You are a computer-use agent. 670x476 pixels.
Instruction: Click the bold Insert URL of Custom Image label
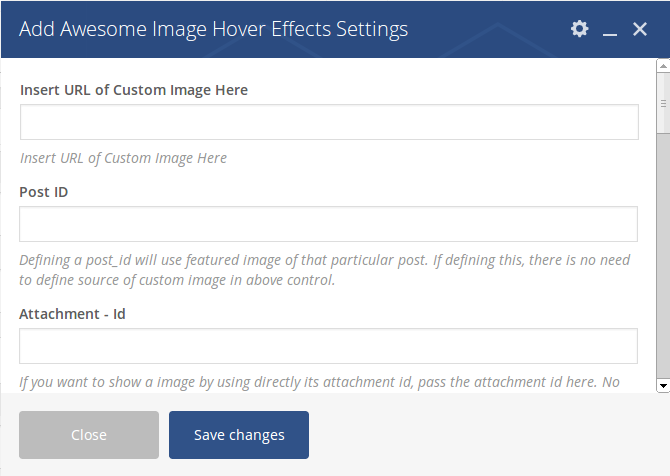[x=134, y=90]
